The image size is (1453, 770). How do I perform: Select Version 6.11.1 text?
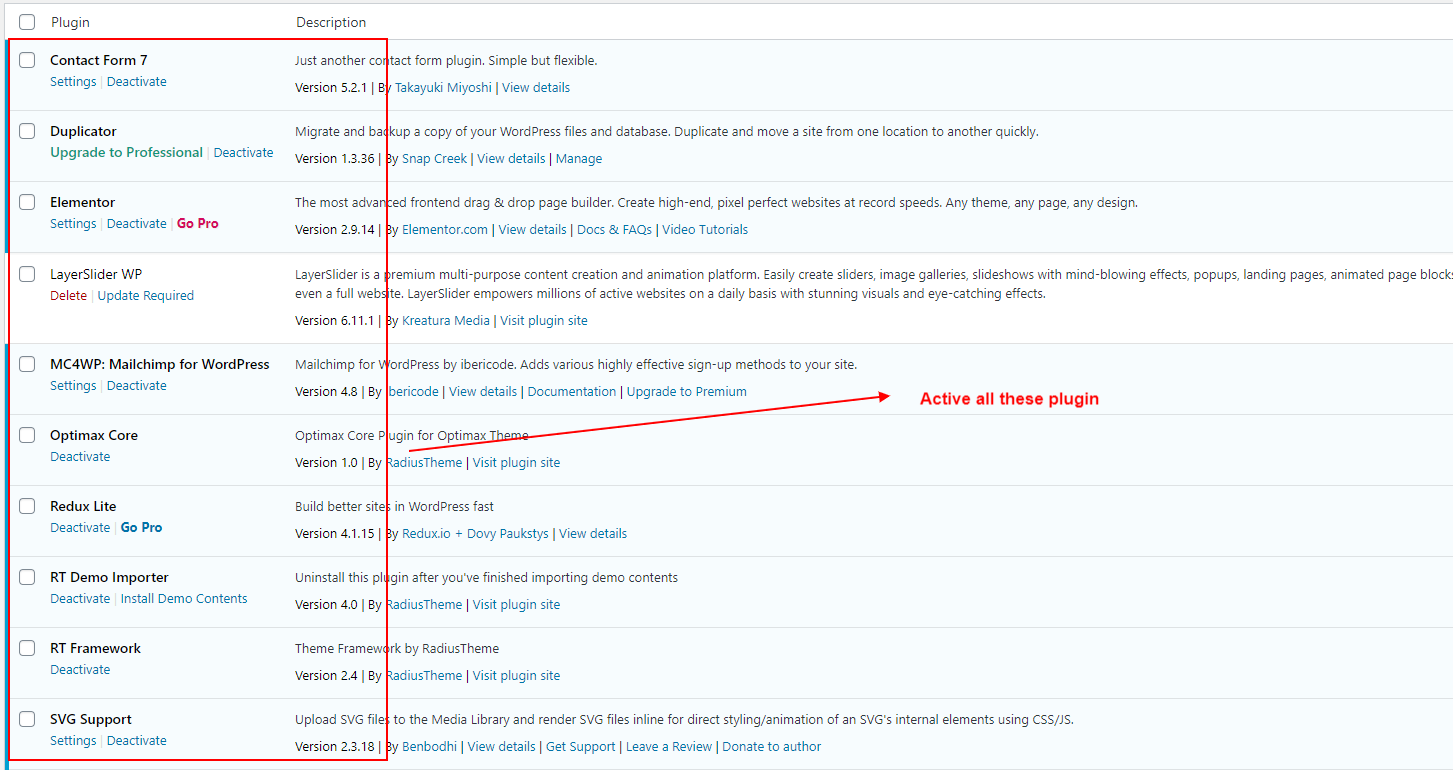coord(334,321)
